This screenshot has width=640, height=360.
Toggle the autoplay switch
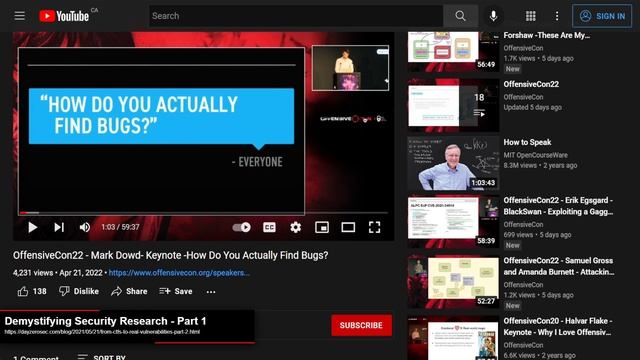(242, 227)
